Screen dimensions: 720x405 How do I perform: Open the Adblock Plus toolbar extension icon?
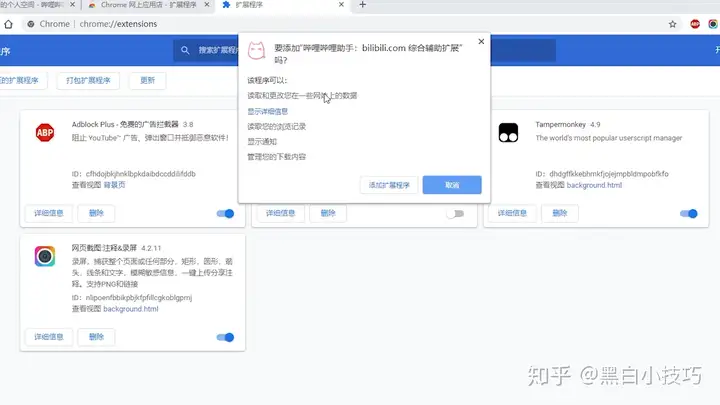tap(695, 24)
